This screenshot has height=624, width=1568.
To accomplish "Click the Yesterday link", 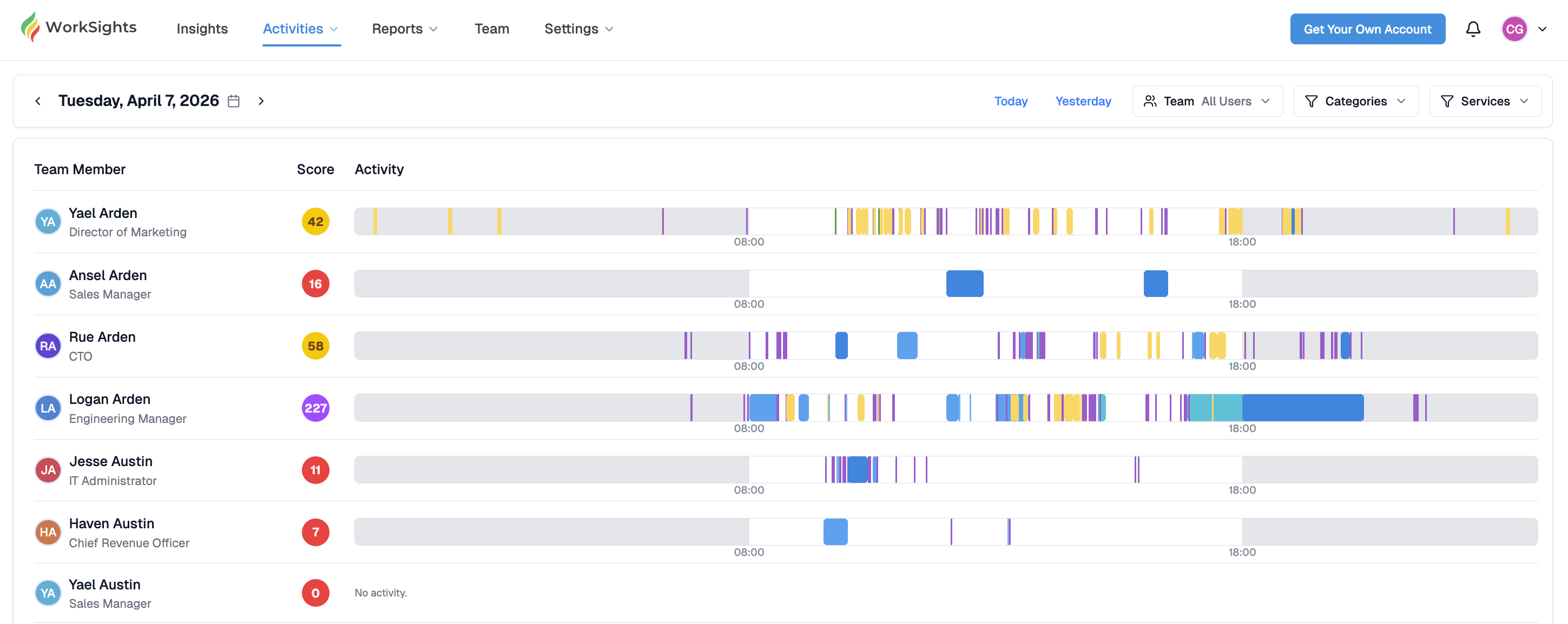I will 1083,101.
